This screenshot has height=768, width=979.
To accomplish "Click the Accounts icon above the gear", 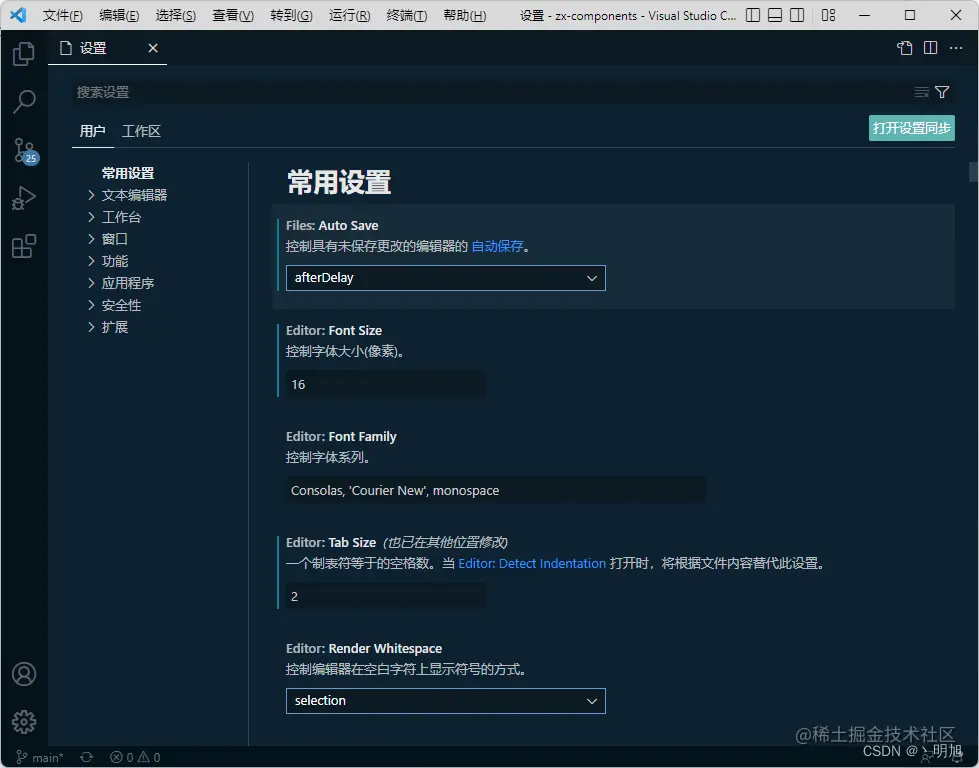I will click(23, 674).
